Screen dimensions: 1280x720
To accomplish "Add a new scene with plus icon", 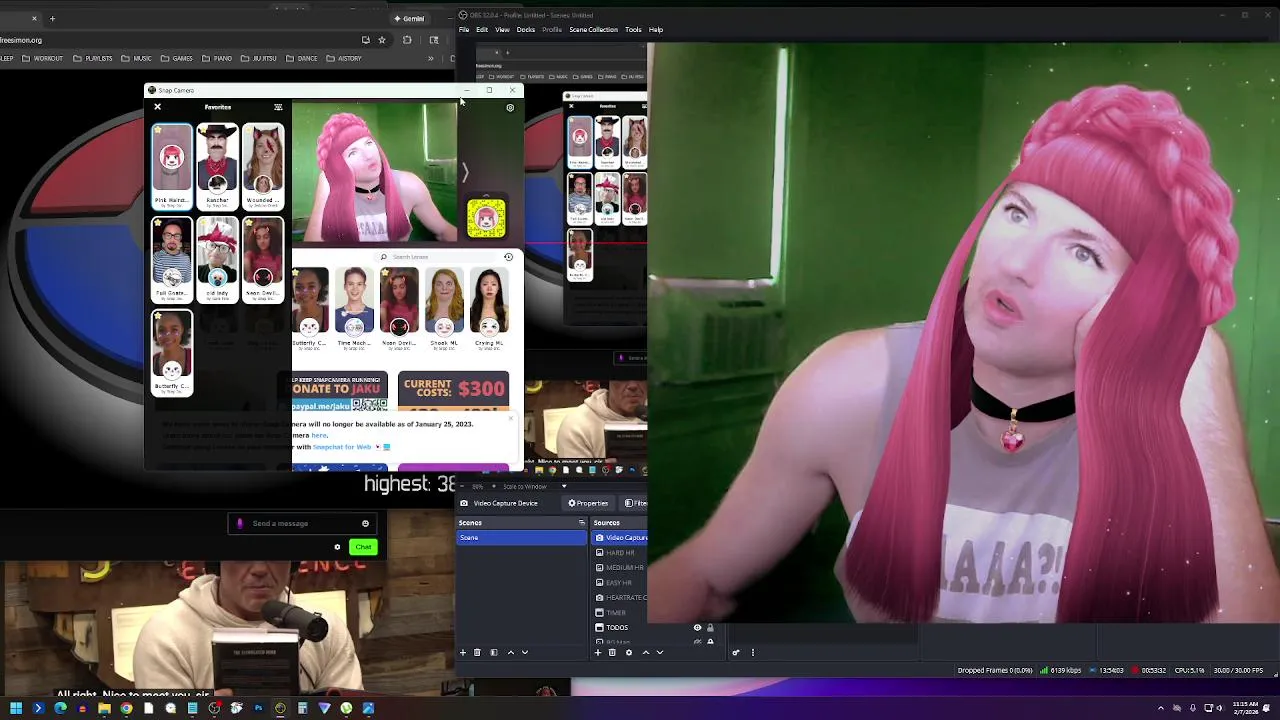I will (x=463, y=652).
